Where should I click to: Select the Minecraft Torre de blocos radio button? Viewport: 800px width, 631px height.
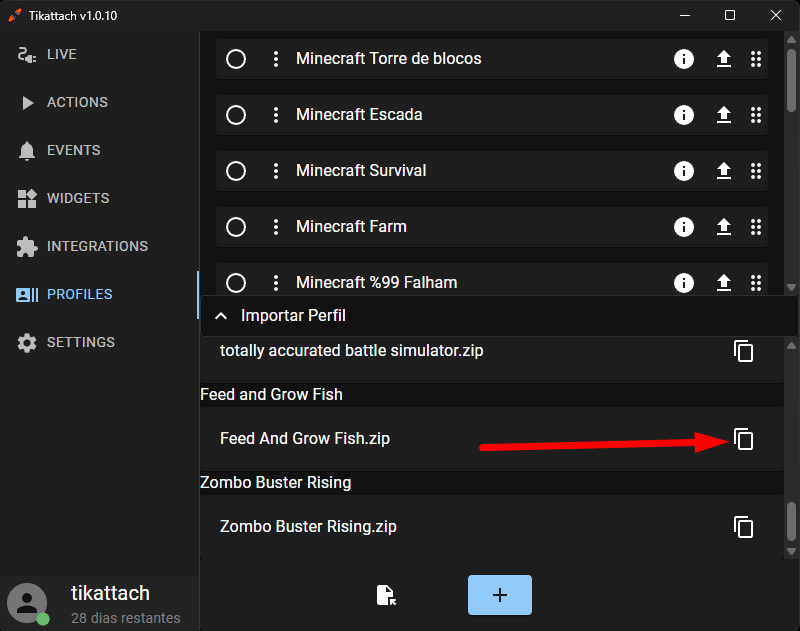coord(236,59)
